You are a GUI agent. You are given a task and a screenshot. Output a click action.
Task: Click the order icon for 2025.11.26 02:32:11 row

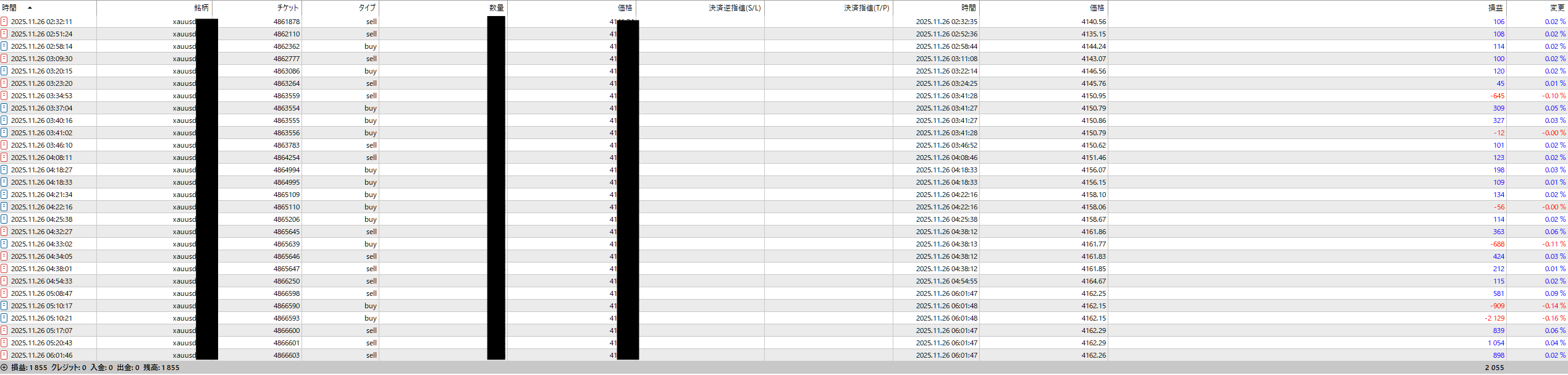tap(4, 22)
